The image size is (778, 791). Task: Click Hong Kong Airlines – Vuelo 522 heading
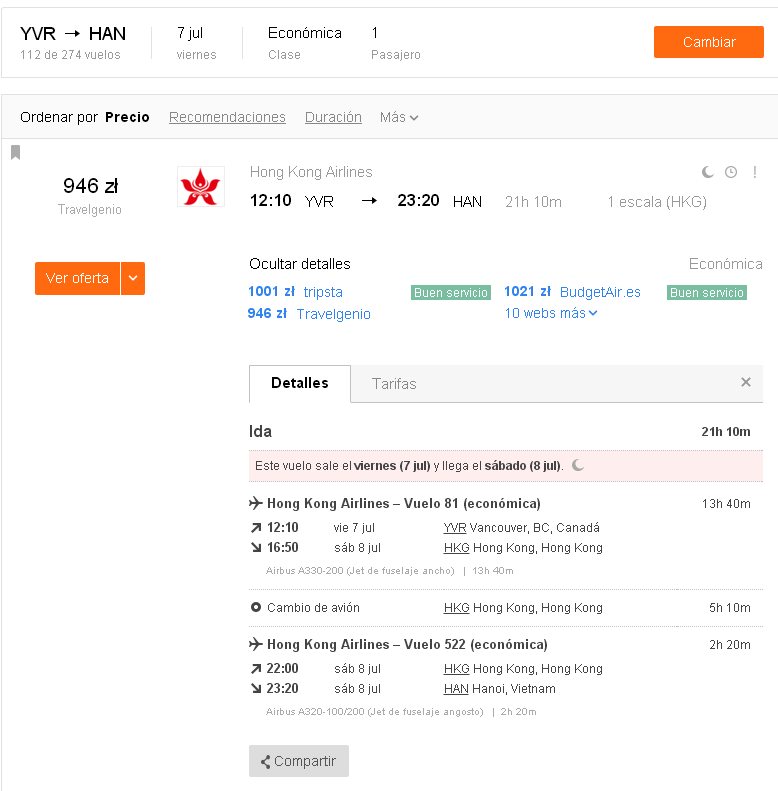(x=407, y=644)
